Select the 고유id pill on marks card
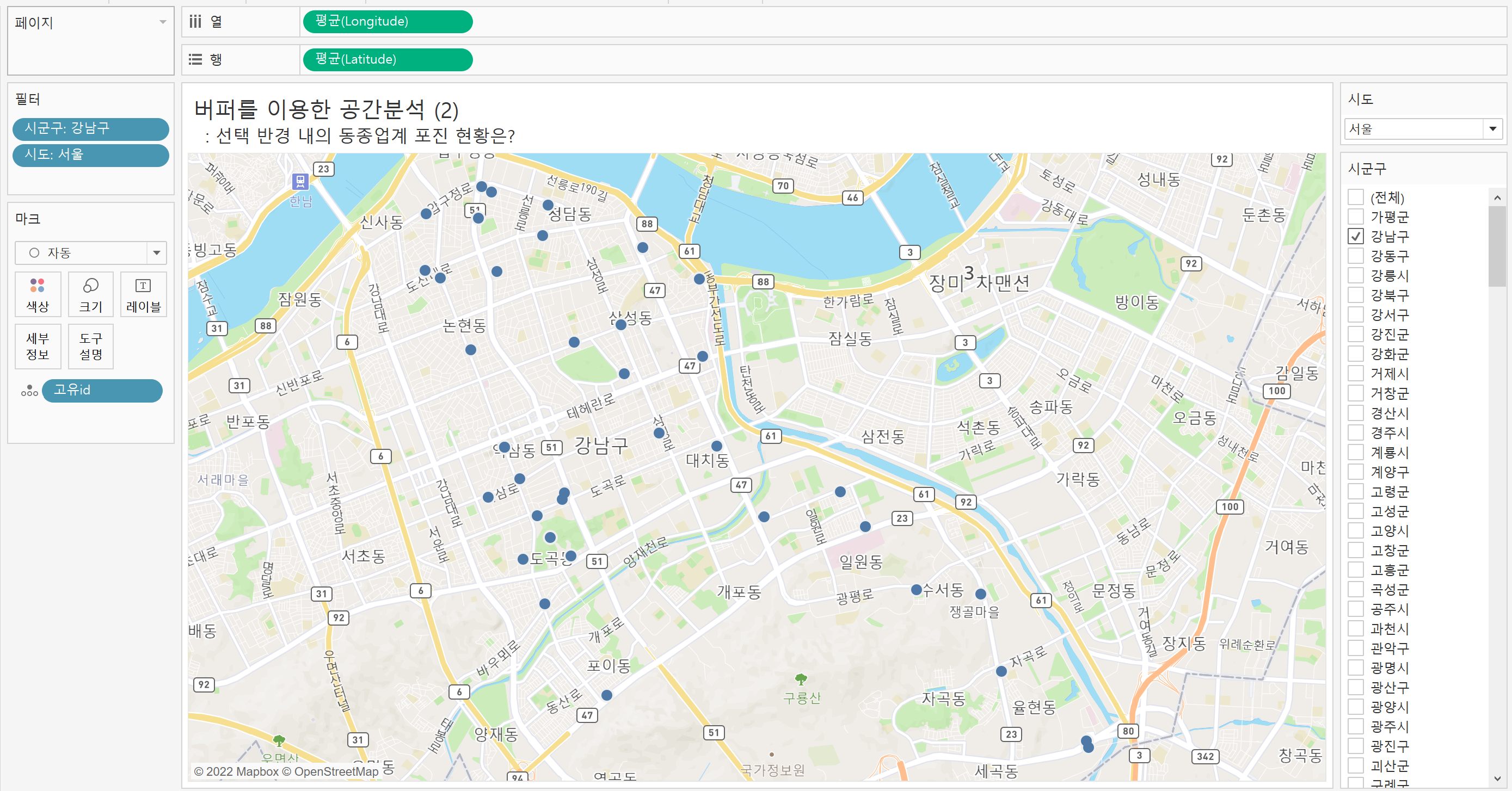Screen dimensions: 1512x791 (x=102, y=390)
